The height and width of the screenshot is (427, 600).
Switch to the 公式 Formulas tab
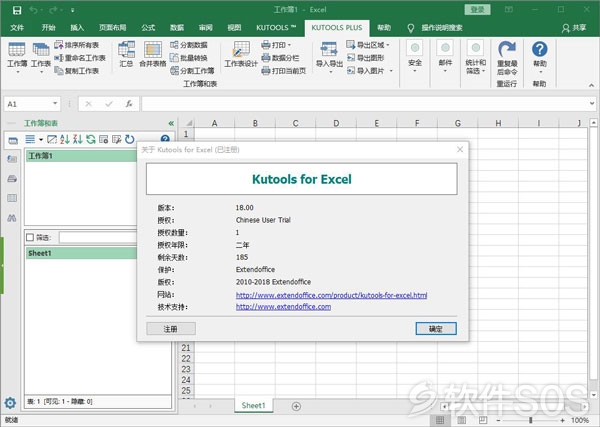(148, 28)
